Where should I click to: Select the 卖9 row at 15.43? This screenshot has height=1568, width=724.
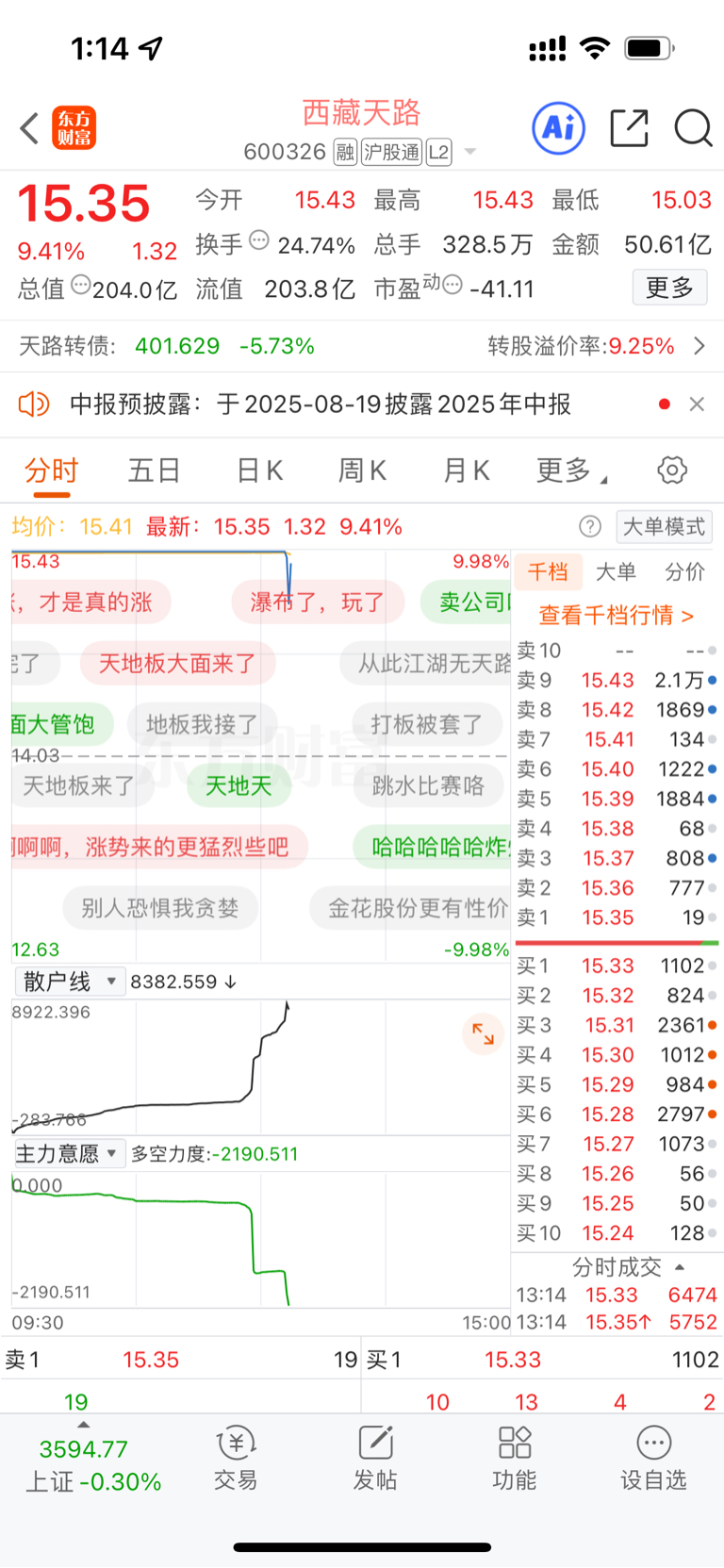coord(617,680)
